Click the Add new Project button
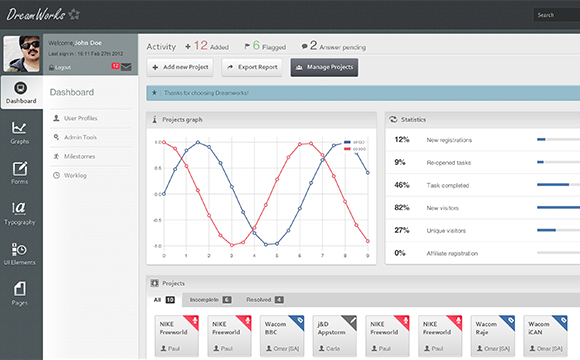The width and height of the screenshot is (580, 360). tap(180, 67)
